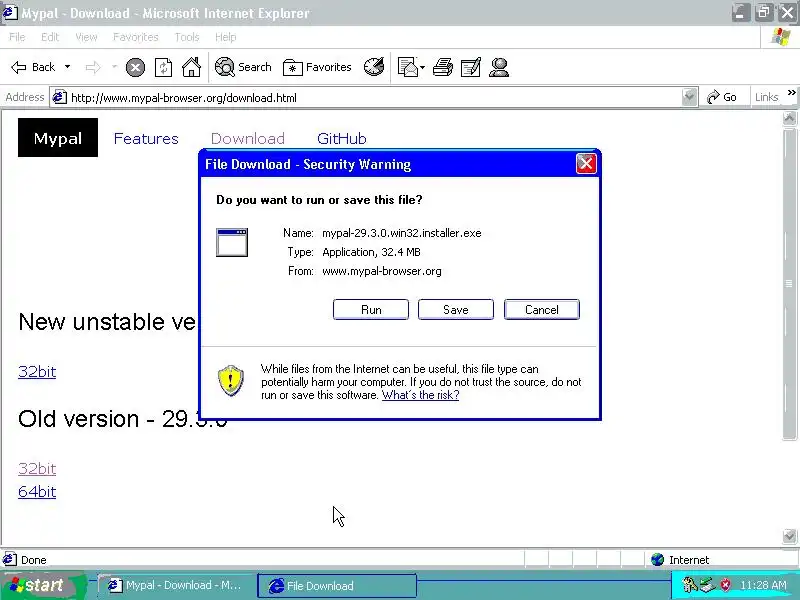800x600 pixels.
Task: Open the Download page link
Action: [247, 138]
